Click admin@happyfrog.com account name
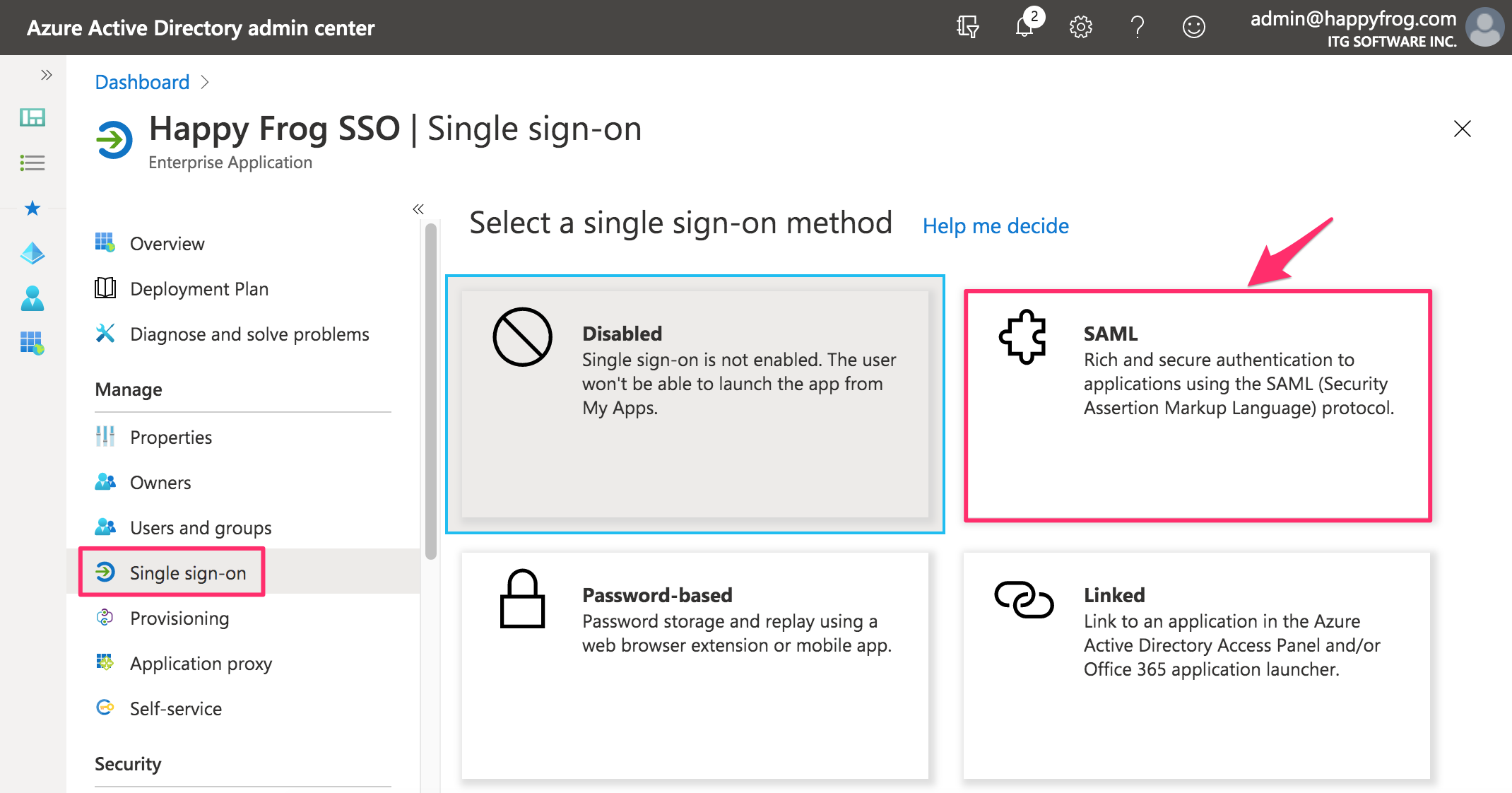 tap(1353, 19)
